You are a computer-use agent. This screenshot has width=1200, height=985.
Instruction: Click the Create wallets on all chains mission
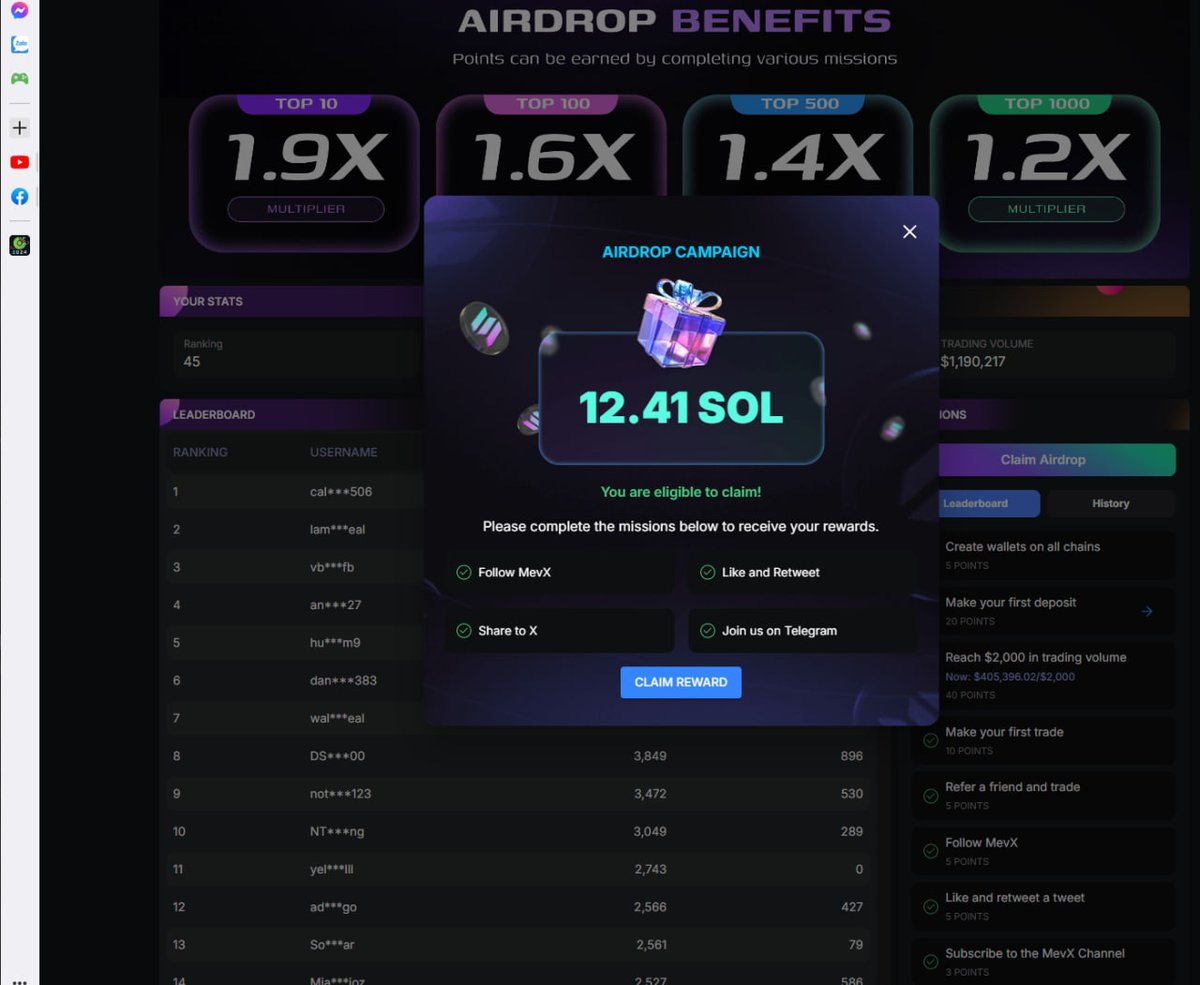coord(1043,555)
